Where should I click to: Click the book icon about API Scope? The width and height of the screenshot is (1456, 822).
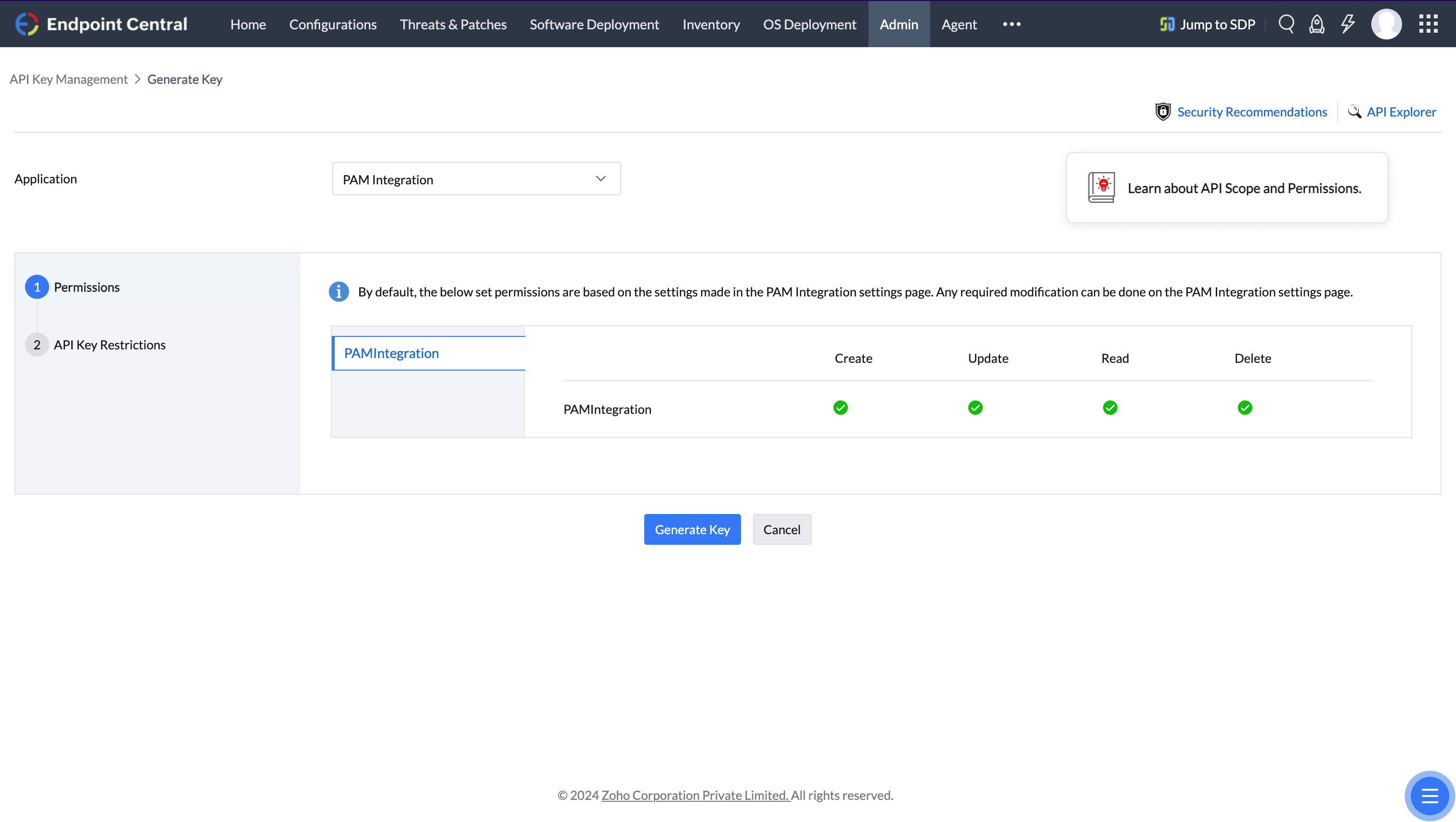pyautogui.click(x=1101, y=188)
